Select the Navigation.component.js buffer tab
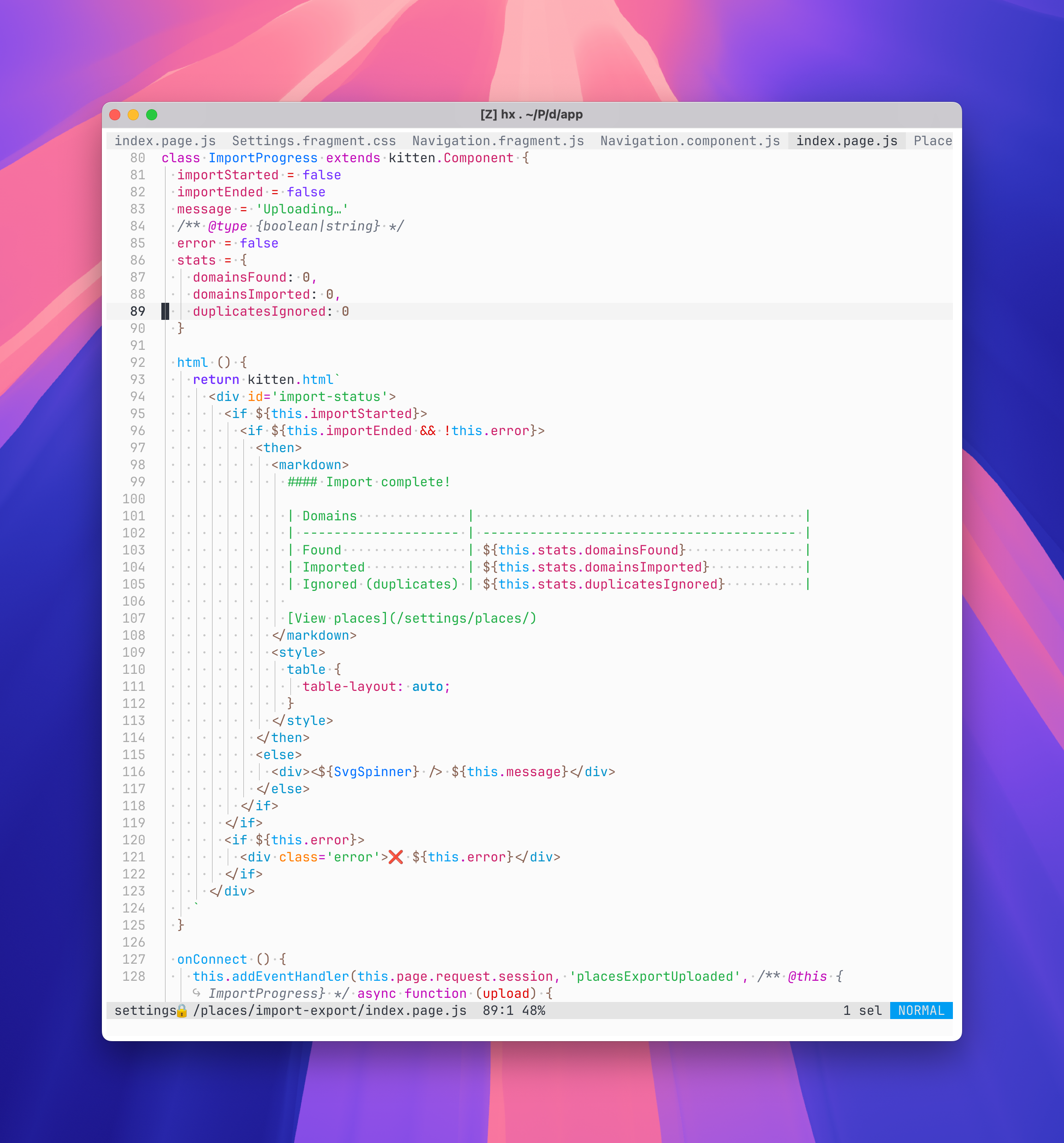The height and width of the screenshot is (1143, 1064). coord(690,141)
